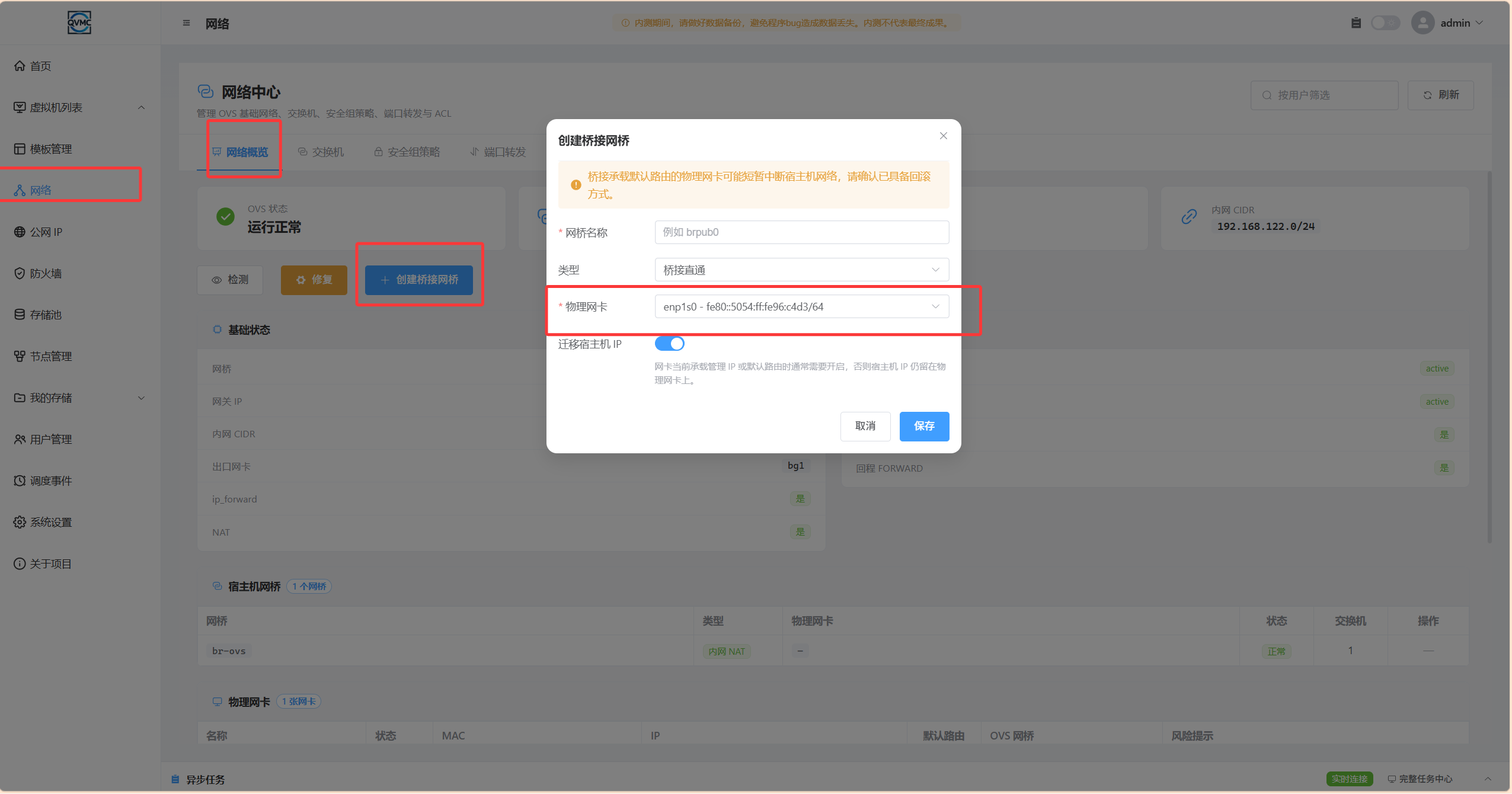Click the admin avatar icon

tap(1423, 23)
